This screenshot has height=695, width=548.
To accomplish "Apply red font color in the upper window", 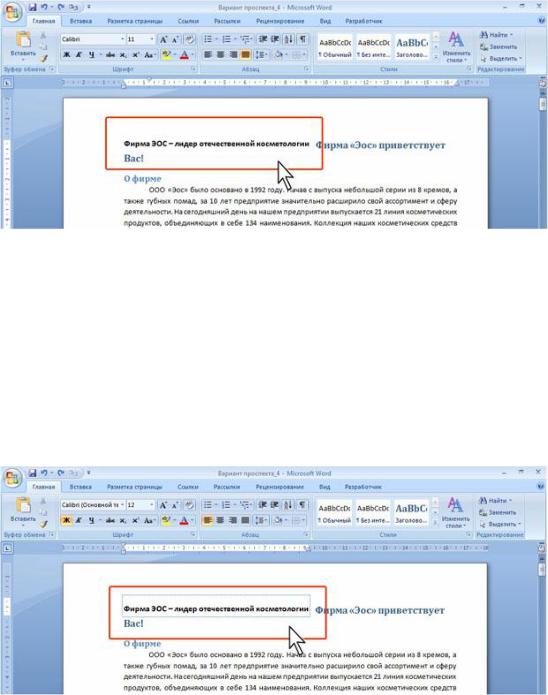I will point(184,55).
